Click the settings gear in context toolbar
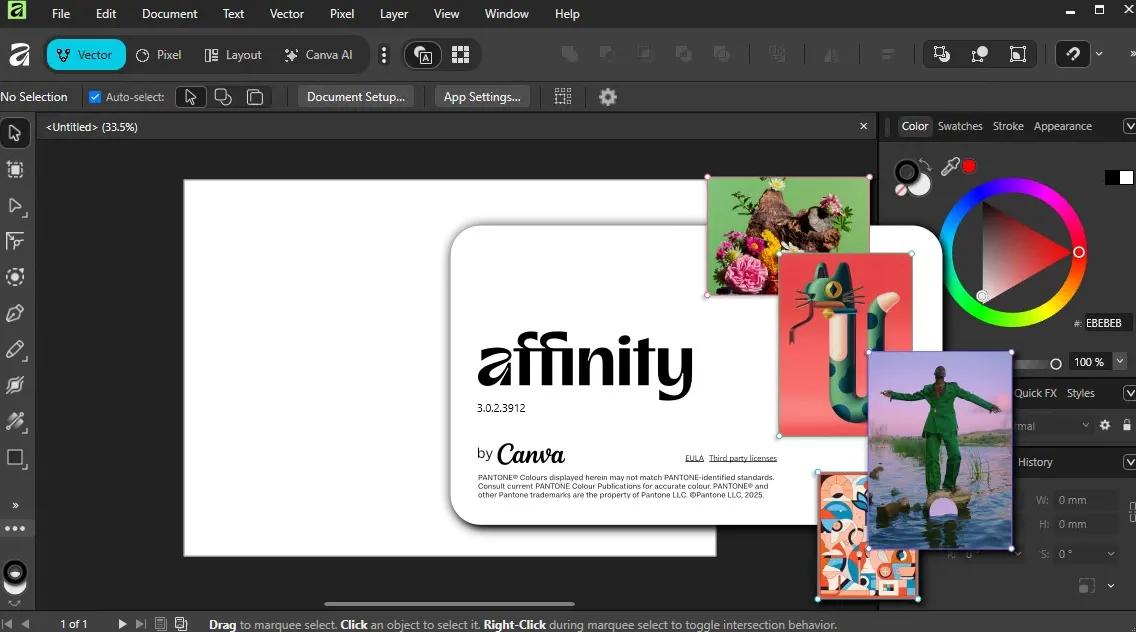Image resolution: width=1136 pixels, height=632 pixels. click(608, 97)
